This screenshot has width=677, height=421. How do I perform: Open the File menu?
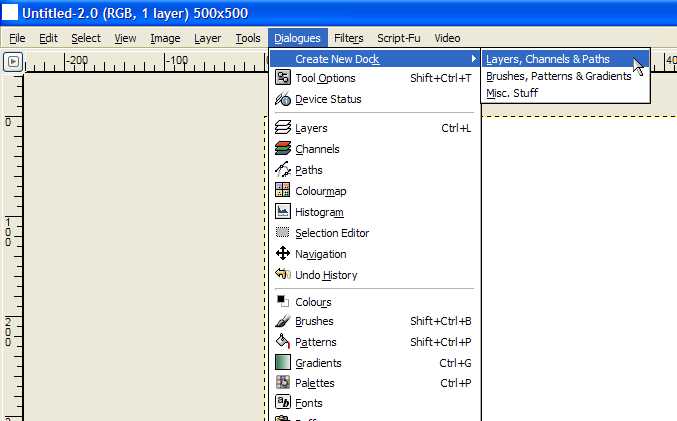tap(17, 38)
